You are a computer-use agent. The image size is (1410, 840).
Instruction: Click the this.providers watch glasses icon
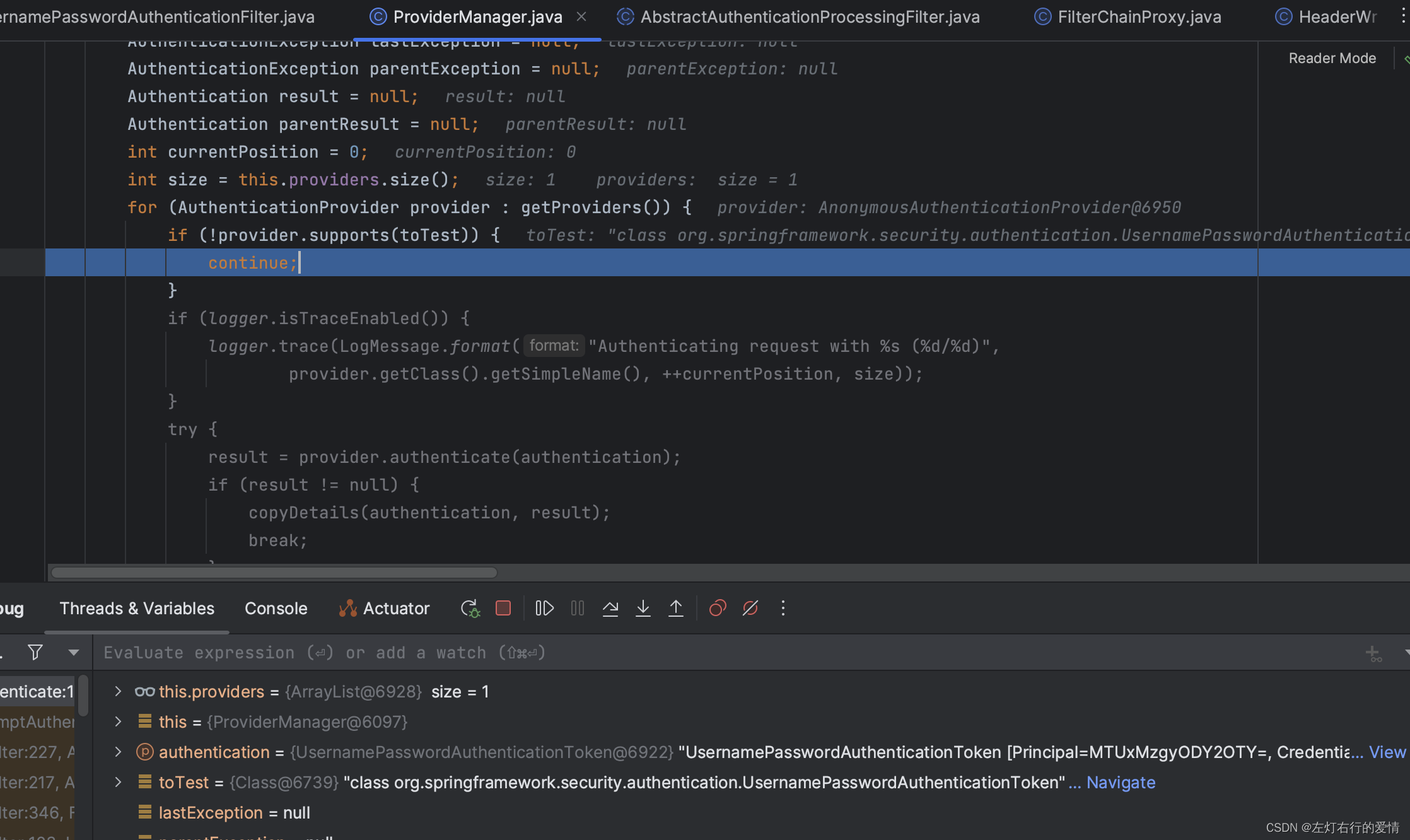[144, 692]
